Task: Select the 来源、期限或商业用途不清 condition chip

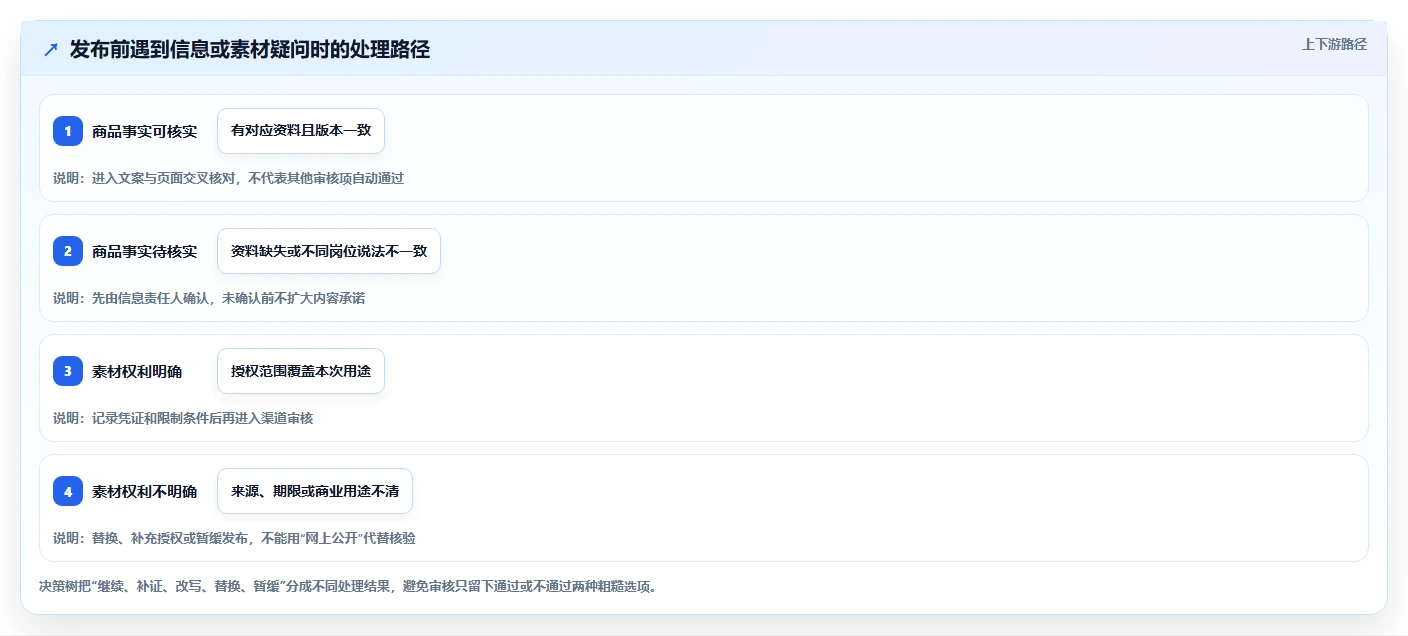Action: click(315, 491)
